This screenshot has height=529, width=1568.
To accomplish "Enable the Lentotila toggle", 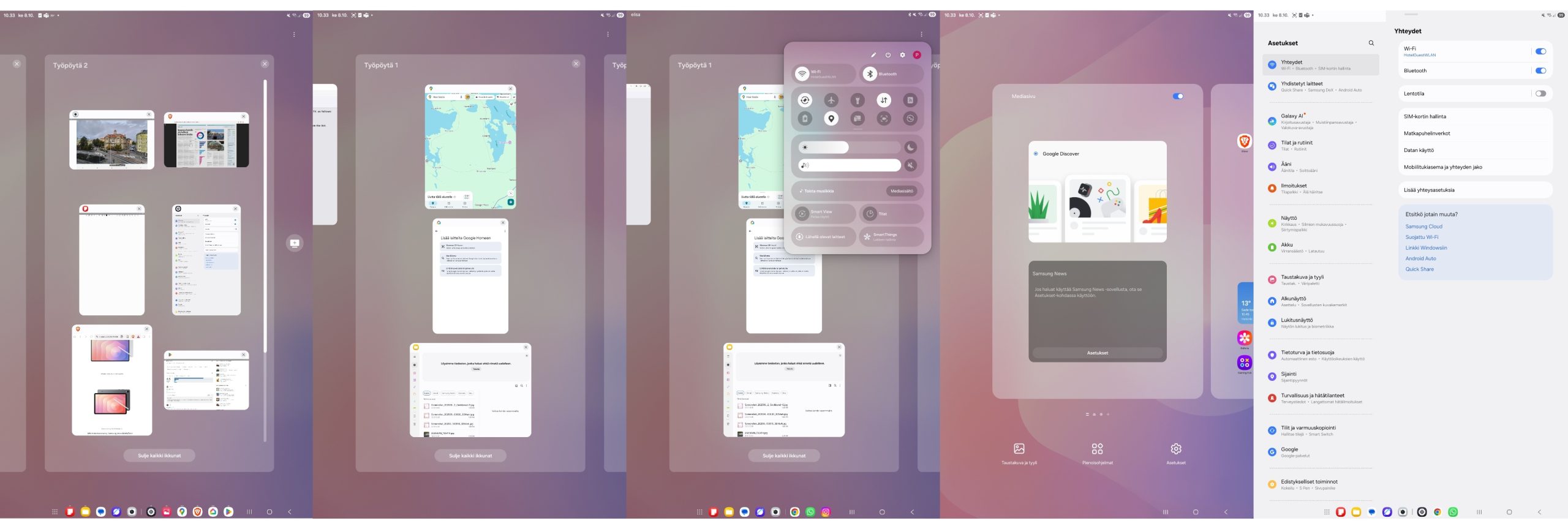I will pos(1540,94).
